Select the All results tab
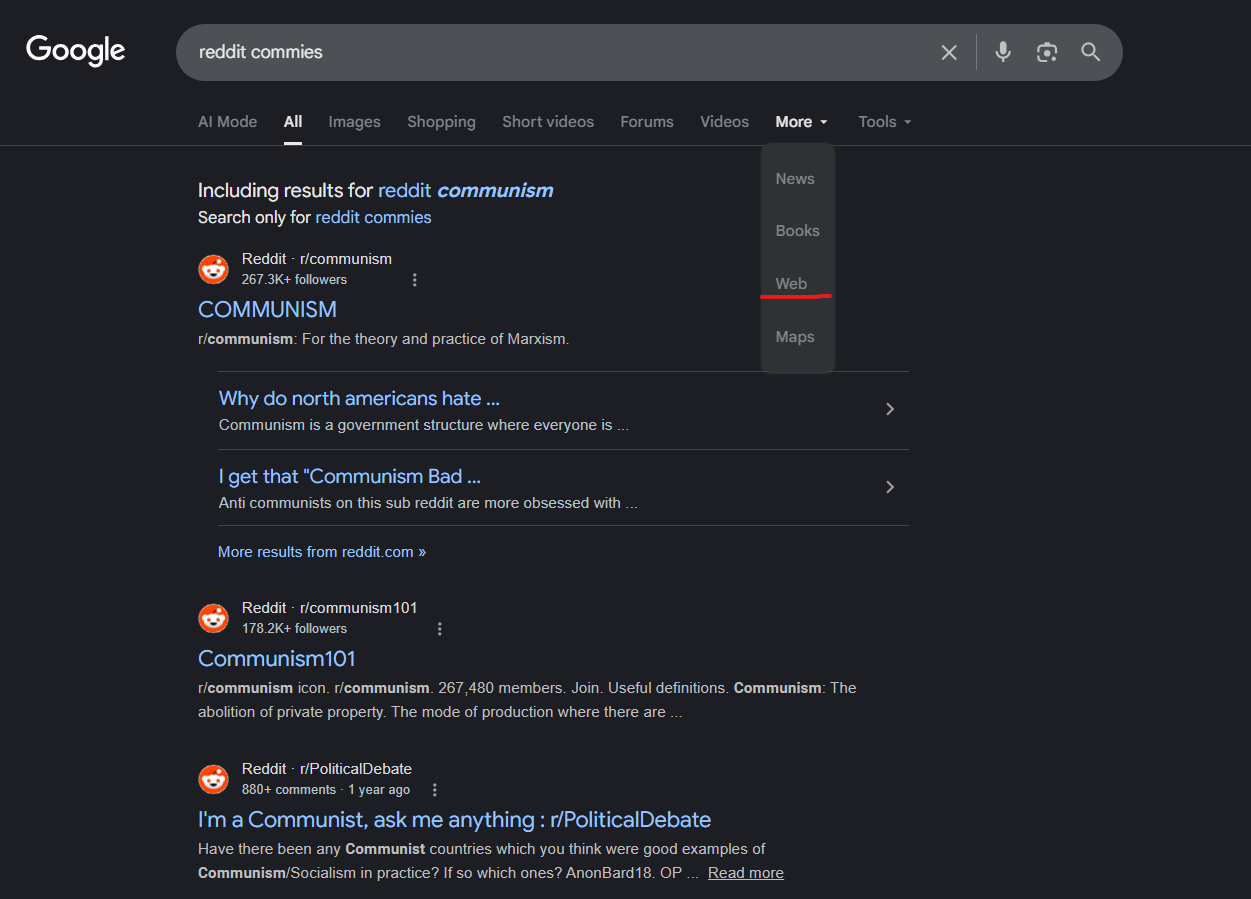The image size is (1251, 899). pyautogui.click(x=293, y=122)
